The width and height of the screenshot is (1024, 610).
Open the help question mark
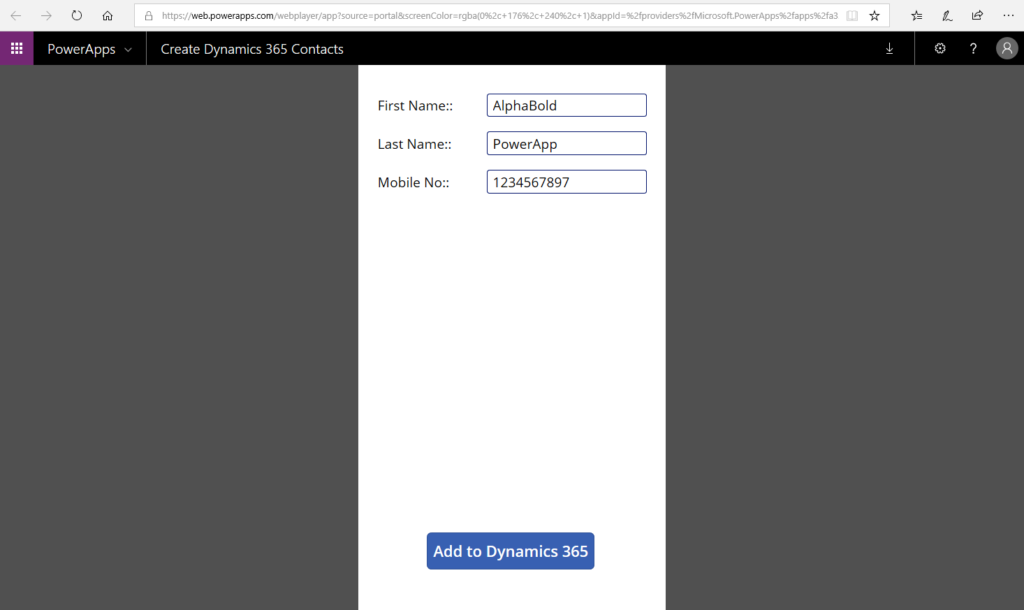coord(973,48)
